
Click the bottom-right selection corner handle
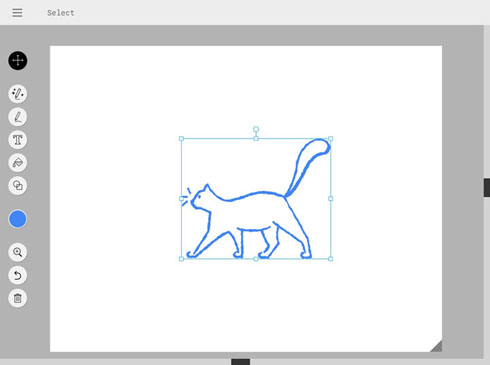[331, 259]
